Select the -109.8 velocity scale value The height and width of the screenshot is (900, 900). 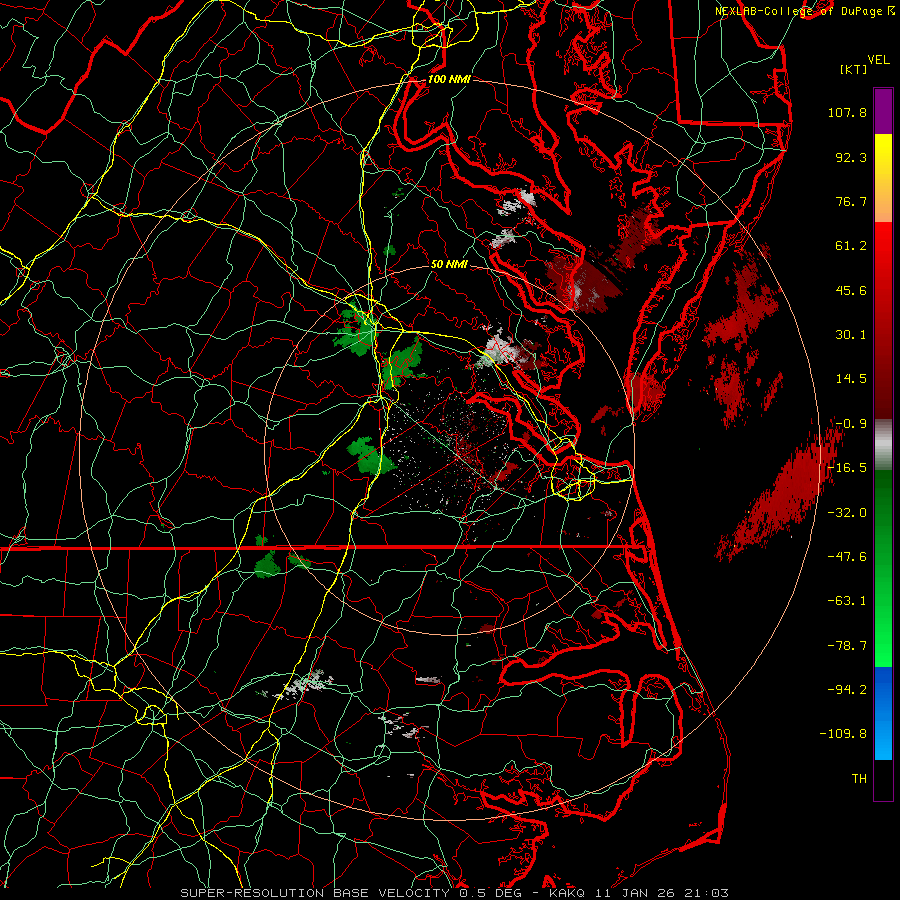[x=843, y=734]
